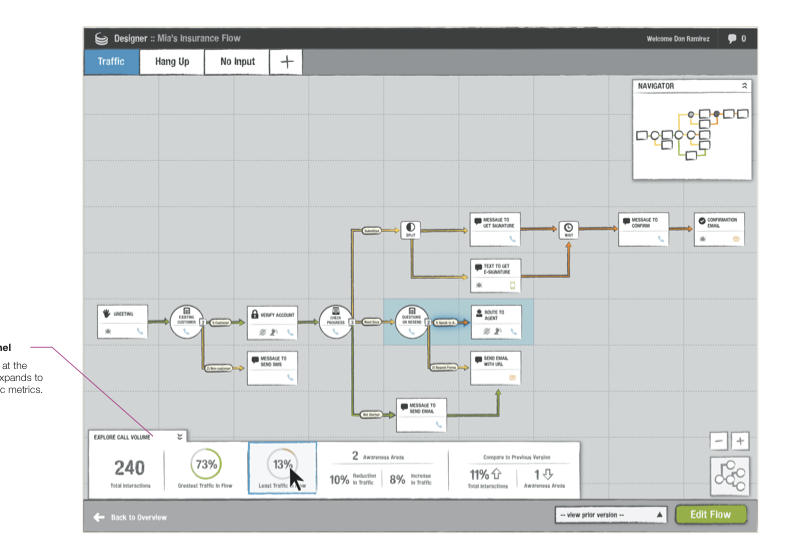Click the agent person icon on Route to Agent
Screen dimensions: 806x555
click(x=479, y=312)
